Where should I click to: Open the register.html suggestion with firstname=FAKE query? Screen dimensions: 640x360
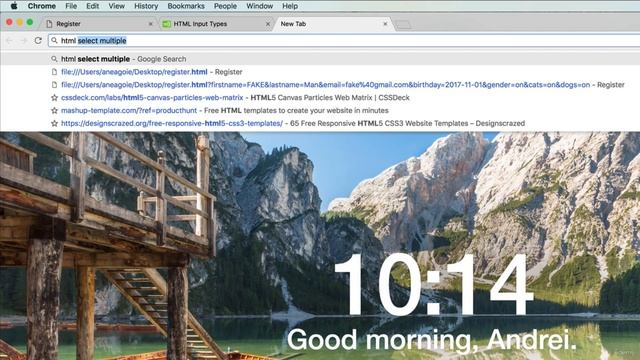320,84
